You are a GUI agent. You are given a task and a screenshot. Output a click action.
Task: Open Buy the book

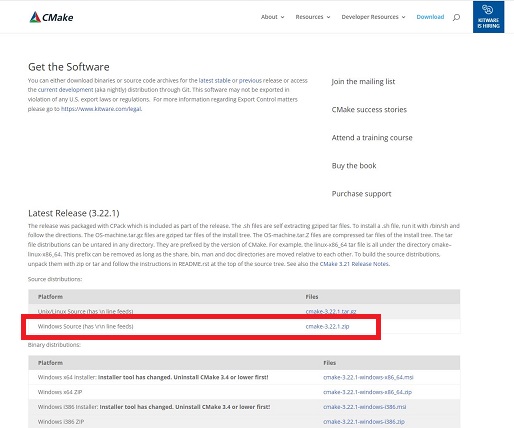pyautogui.click(x=354, y=166)
